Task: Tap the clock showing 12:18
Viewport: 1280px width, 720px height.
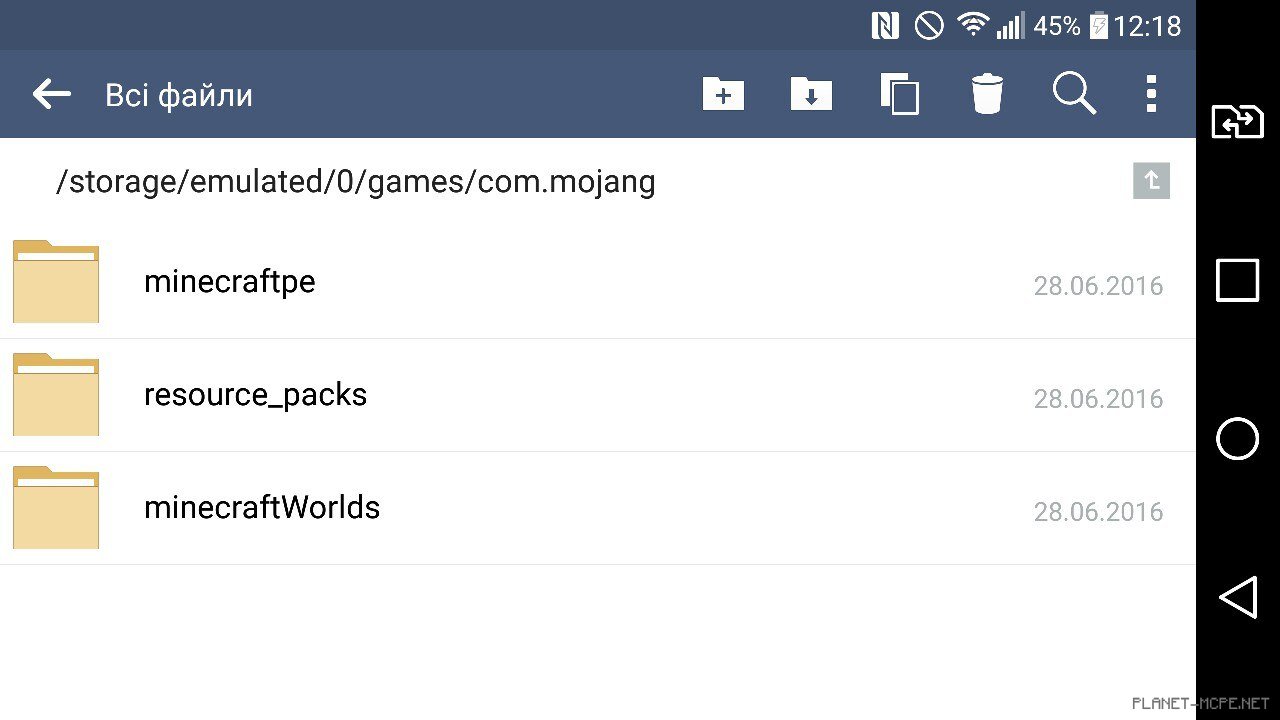Action: click(1146, 25)
